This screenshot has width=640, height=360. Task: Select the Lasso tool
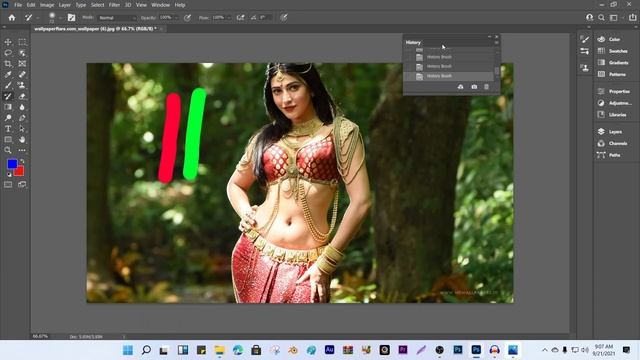tap(8, 53)
